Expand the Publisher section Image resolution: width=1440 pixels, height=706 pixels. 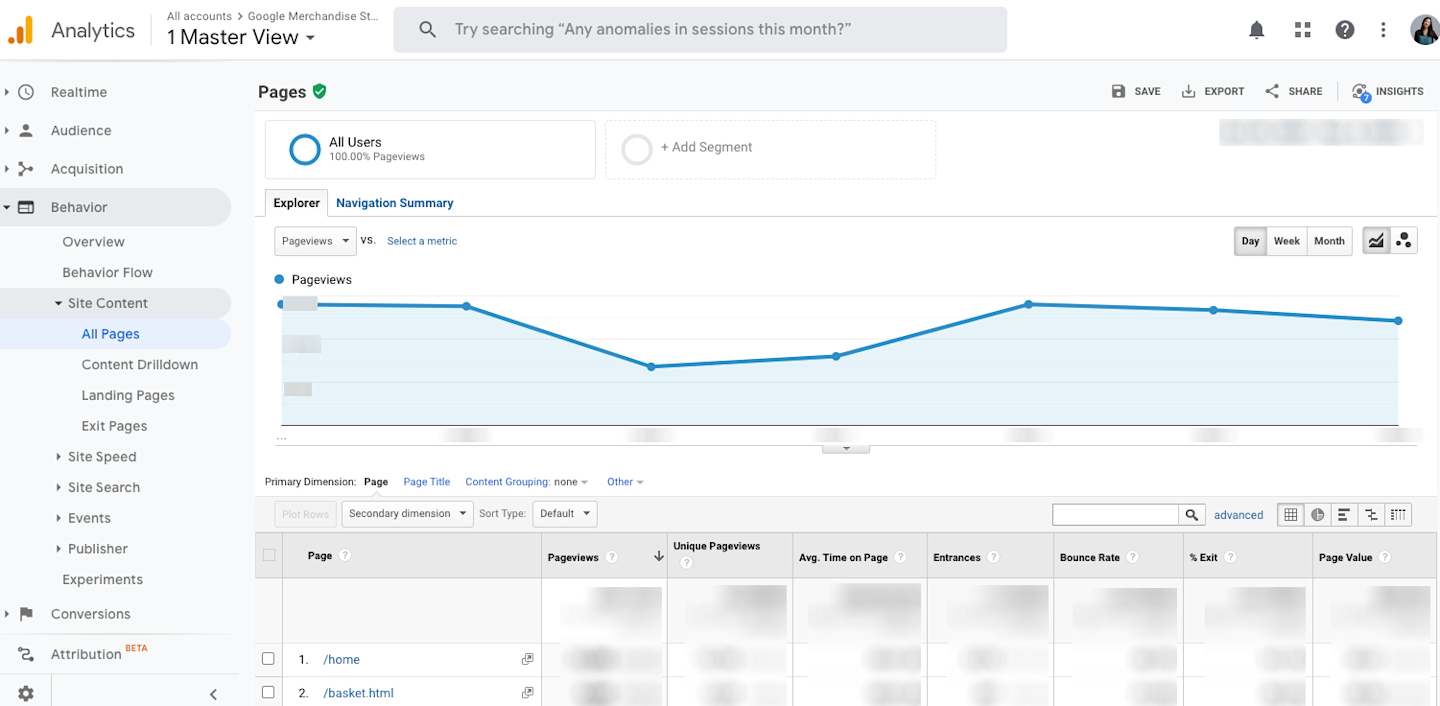click(x=97, y=549)
